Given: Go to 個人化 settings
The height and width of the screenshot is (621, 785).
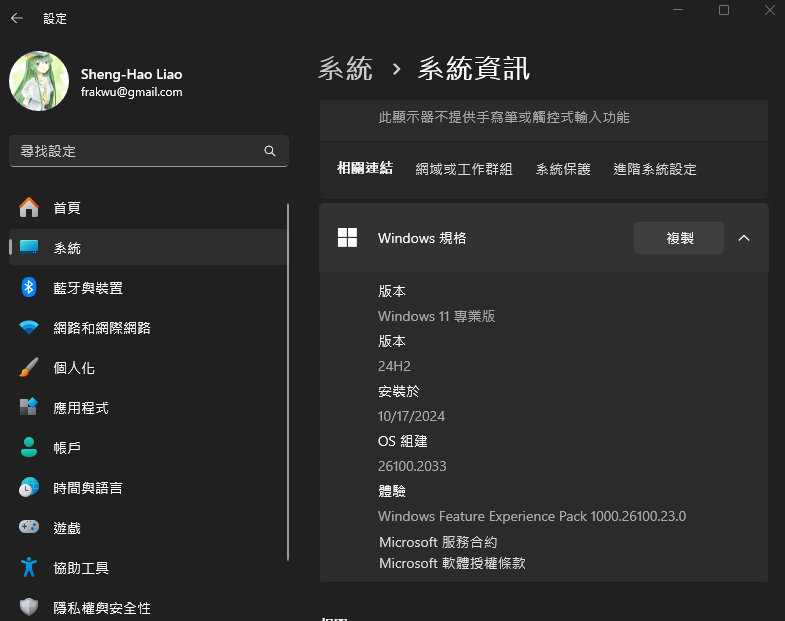Looking at the screenshot, I should click(149, 368).
